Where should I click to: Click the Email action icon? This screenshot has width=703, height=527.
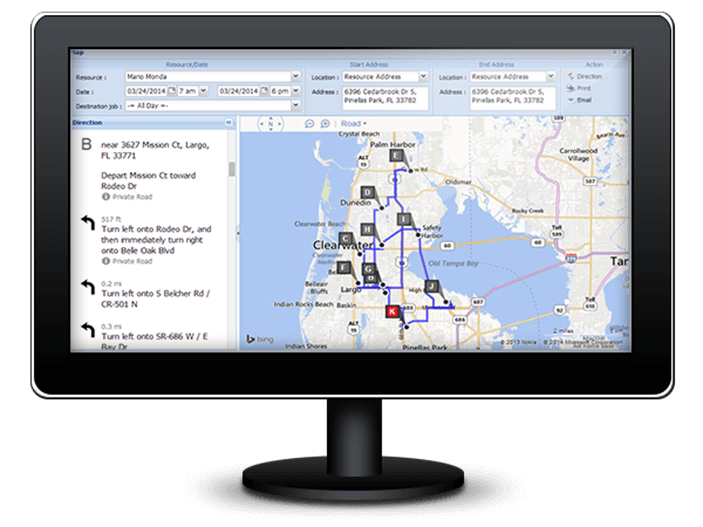coord(571,100)
